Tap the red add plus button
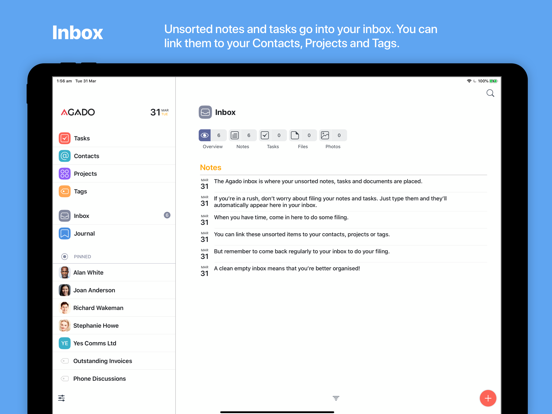The image size is (552, 414). 488,398
